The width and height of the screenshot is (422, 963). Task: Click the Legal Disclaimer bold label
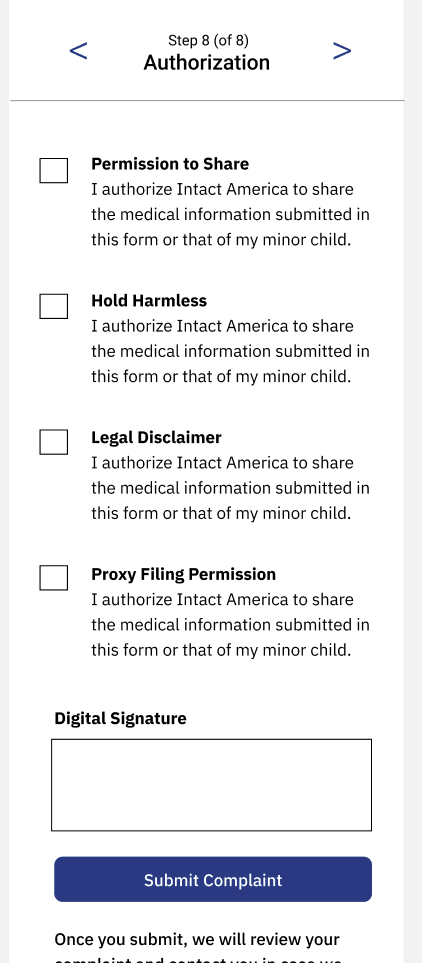tap(157, 437)
